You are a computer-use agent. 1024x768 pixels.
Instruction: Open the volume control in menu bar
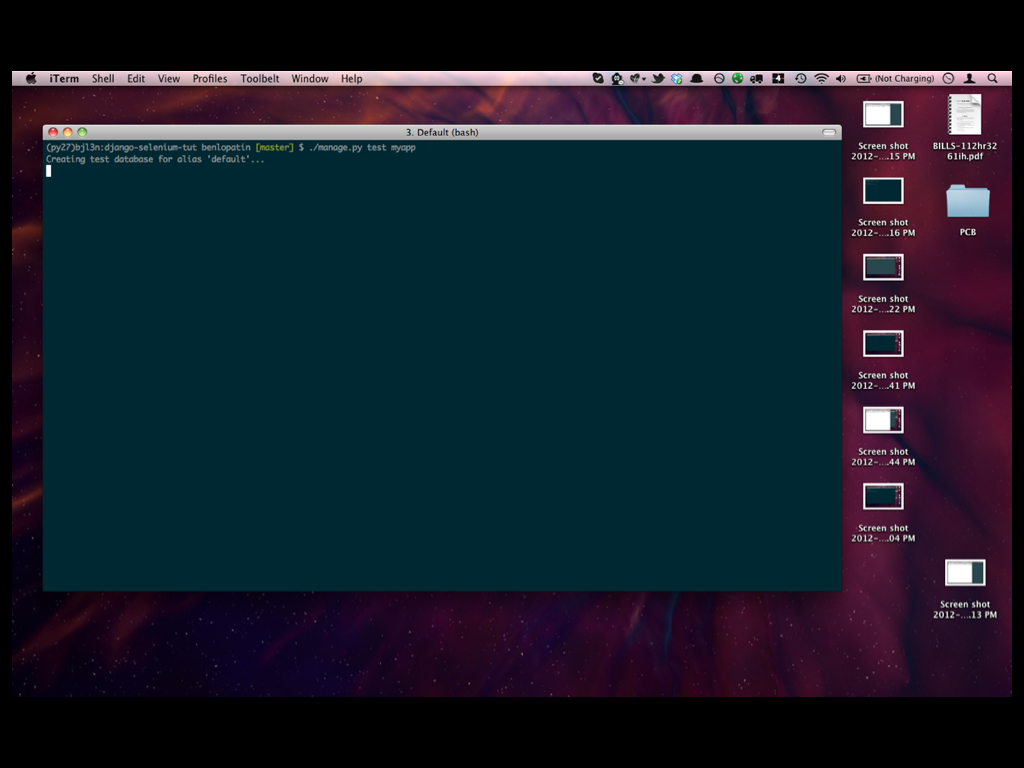click(x=841, y=78)
